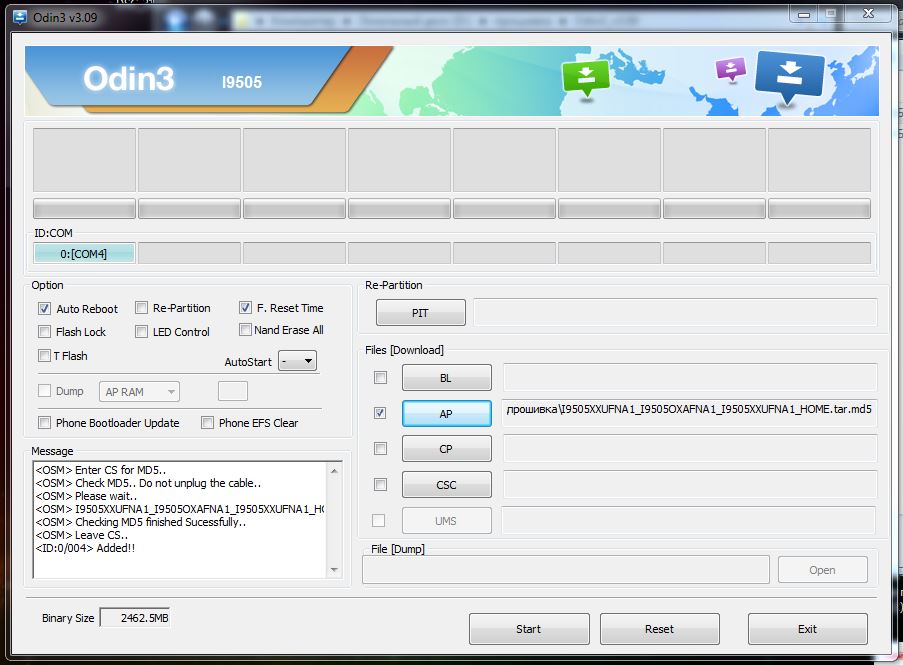Screen dimensions: 903x665
Task: Uncheck the AP file checkbox
Action: click(380, 413)
